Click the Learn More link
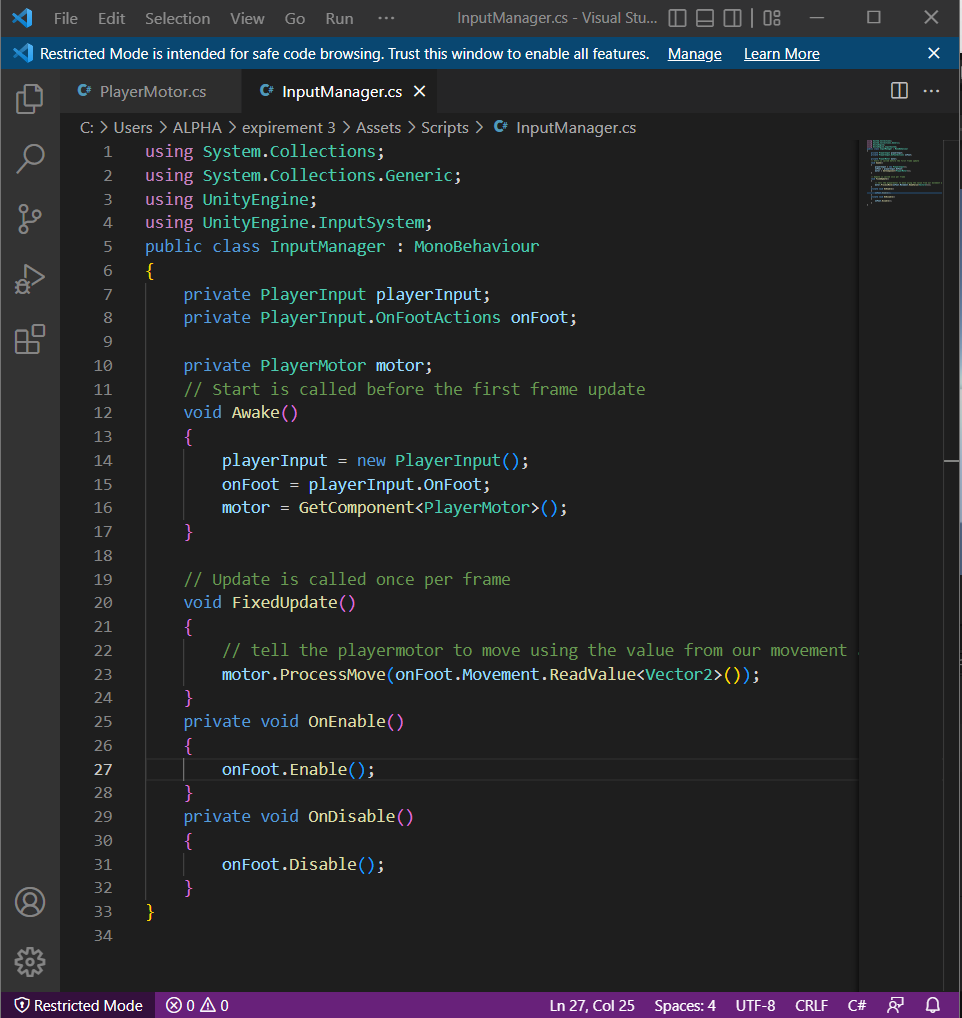Image resolution: width=962 pixels, height=1018 pixels. tap(781, 54)
